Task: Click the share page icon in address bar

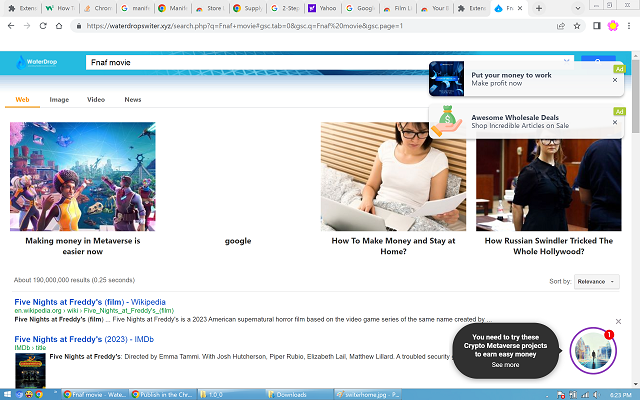Action: click(561, 26)
